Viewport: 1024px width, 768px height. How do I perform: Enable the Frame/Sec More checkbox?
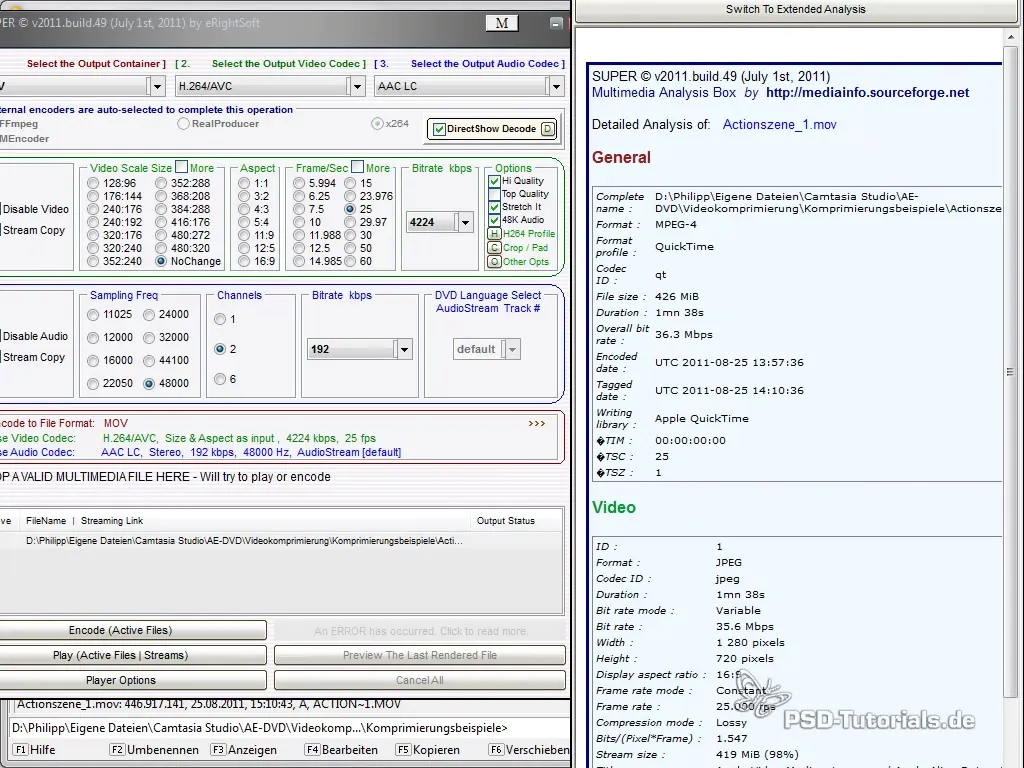357,167
